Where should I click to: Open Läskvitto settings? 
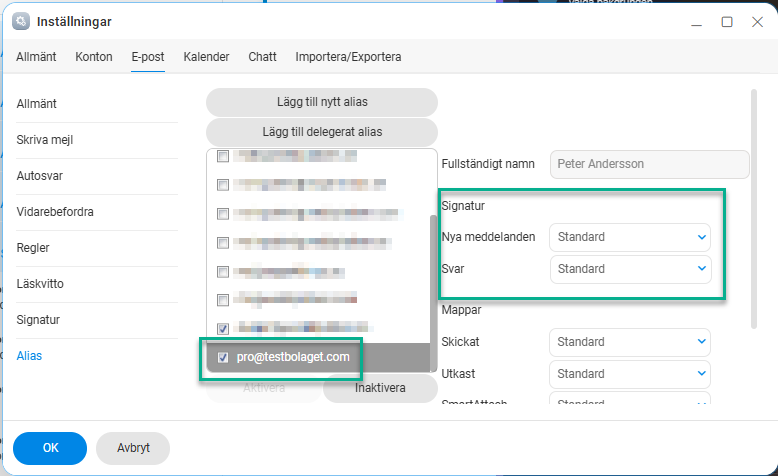(x=40, y=284)
